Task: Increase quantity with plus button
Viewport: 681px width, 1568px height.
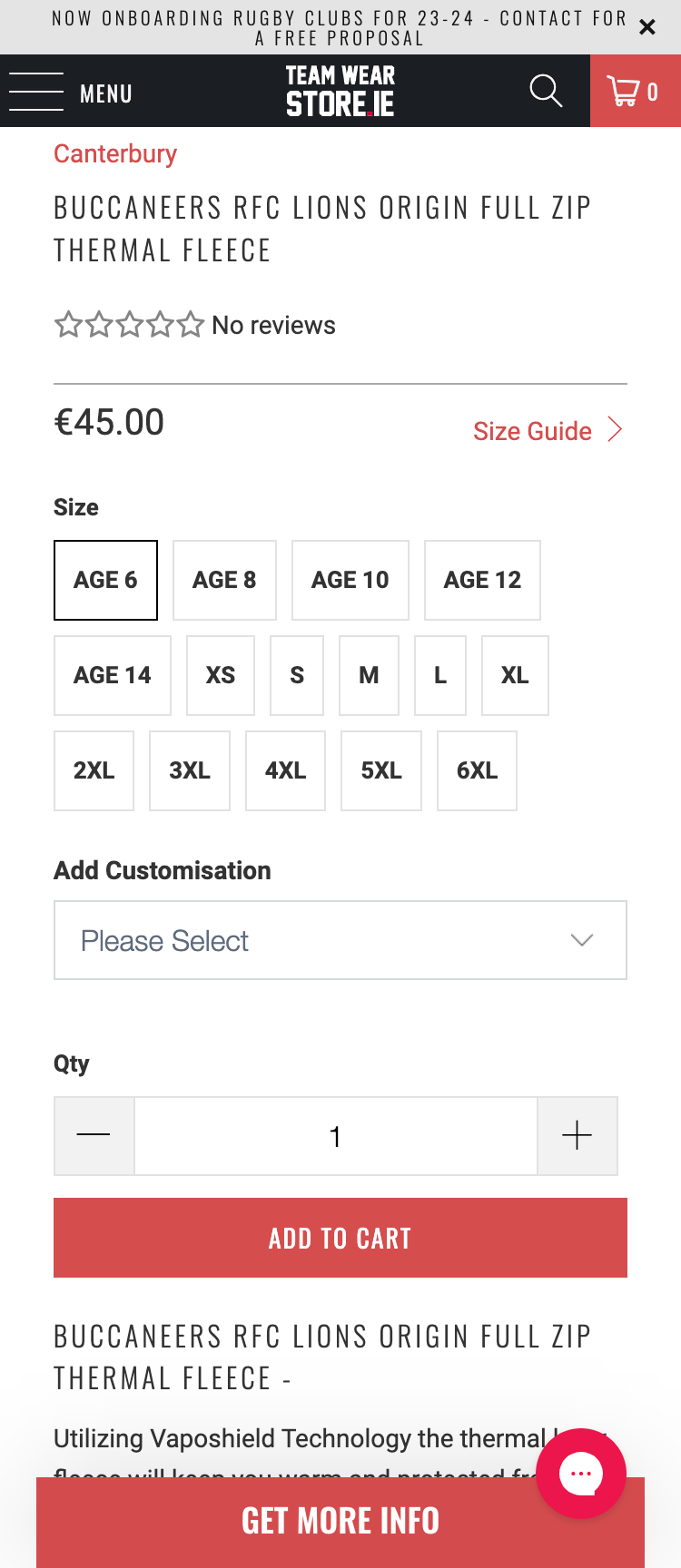Action: (x=577, y=1136)
